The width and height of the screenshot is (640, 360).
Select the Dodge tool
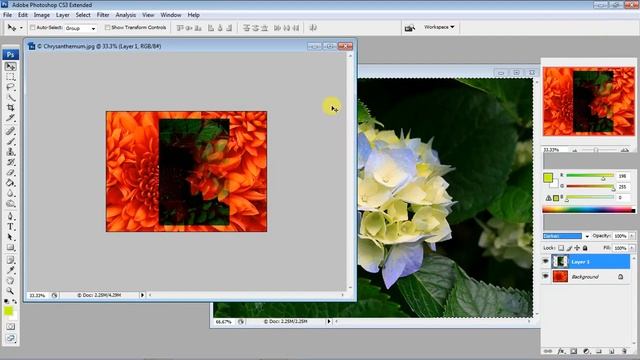click(11, 203)
